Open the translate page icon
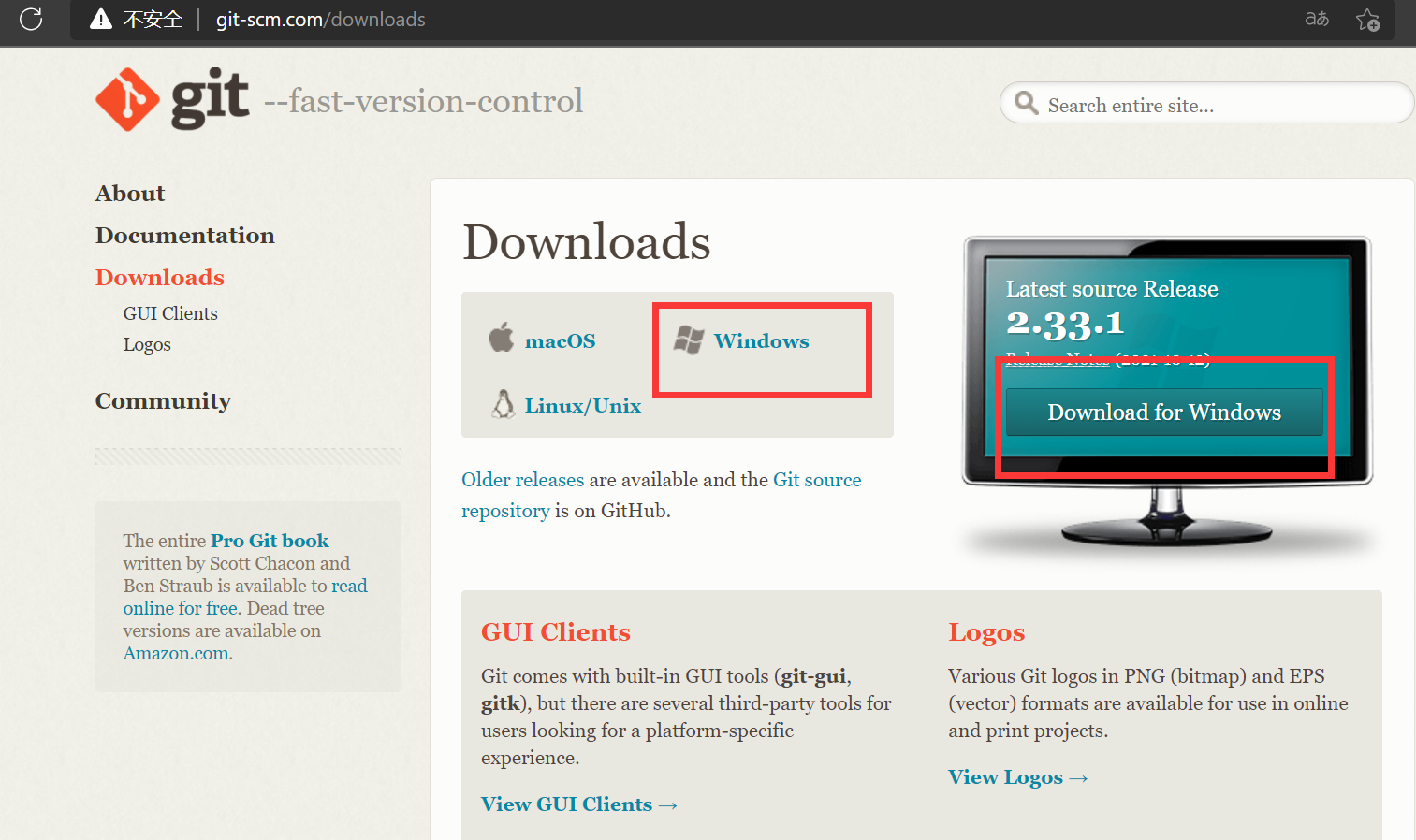Image resolution: width=1416 pixels, height=840 pixels. point(1317,19)
